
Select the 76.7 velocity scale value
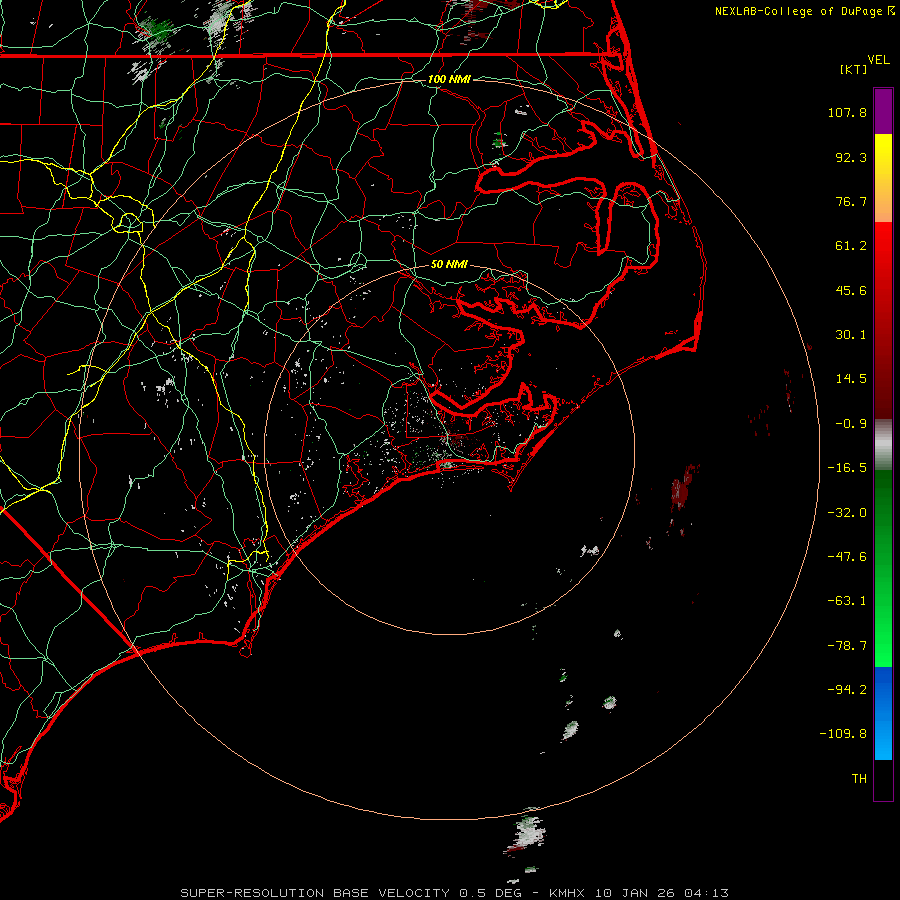click(x=851, y=201)
